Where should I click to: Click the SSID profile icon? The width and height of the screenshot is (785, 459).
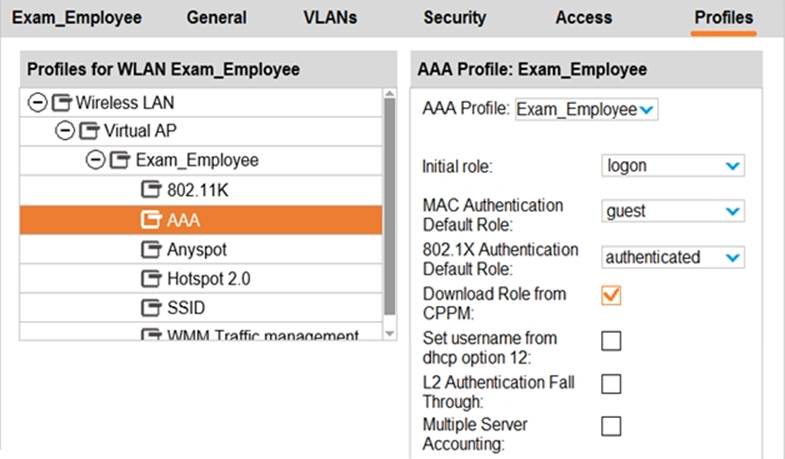pyautogui.click(x=151, y=307)
